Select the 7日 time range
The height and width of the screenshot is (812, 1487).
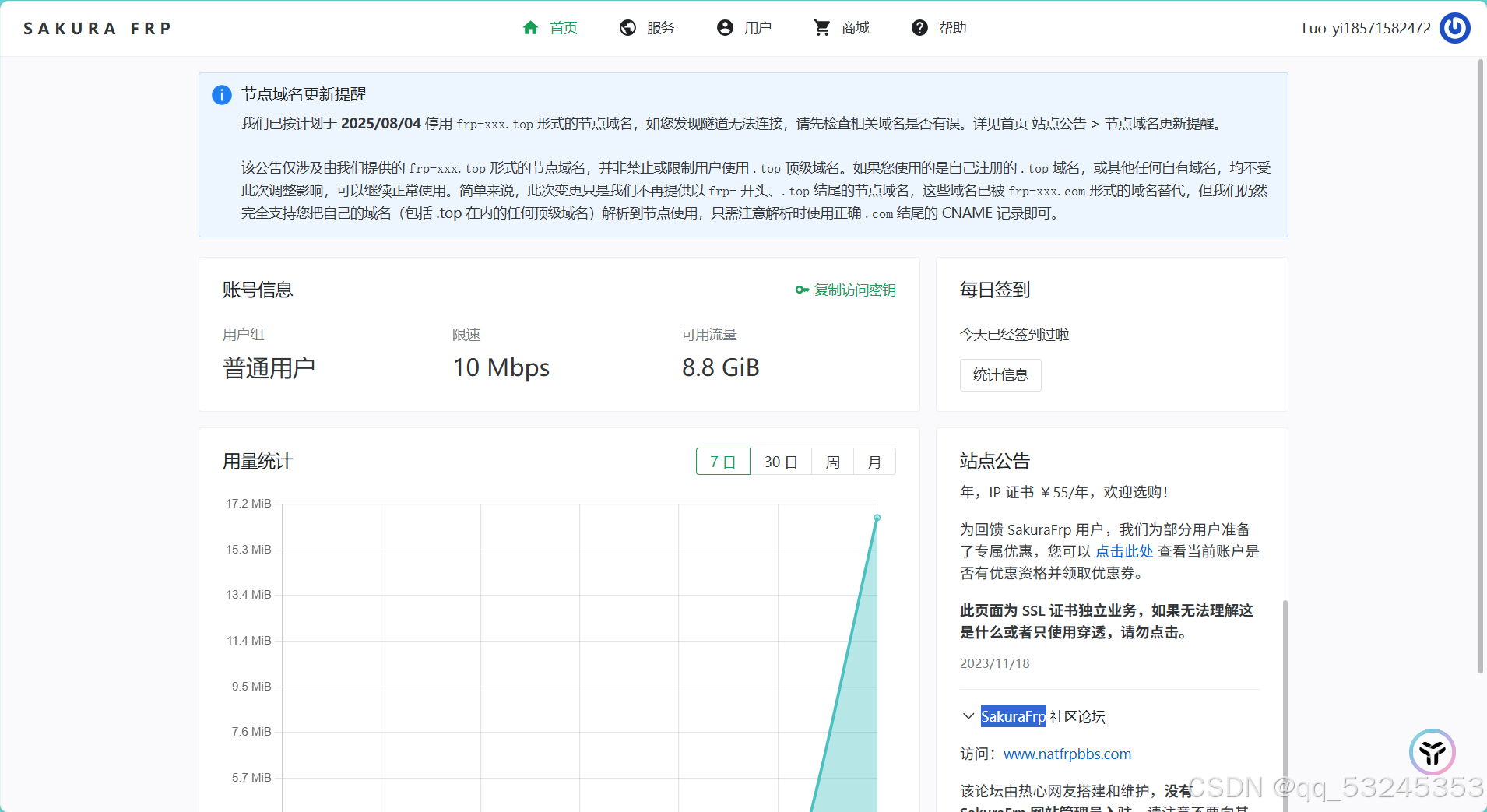722,461
